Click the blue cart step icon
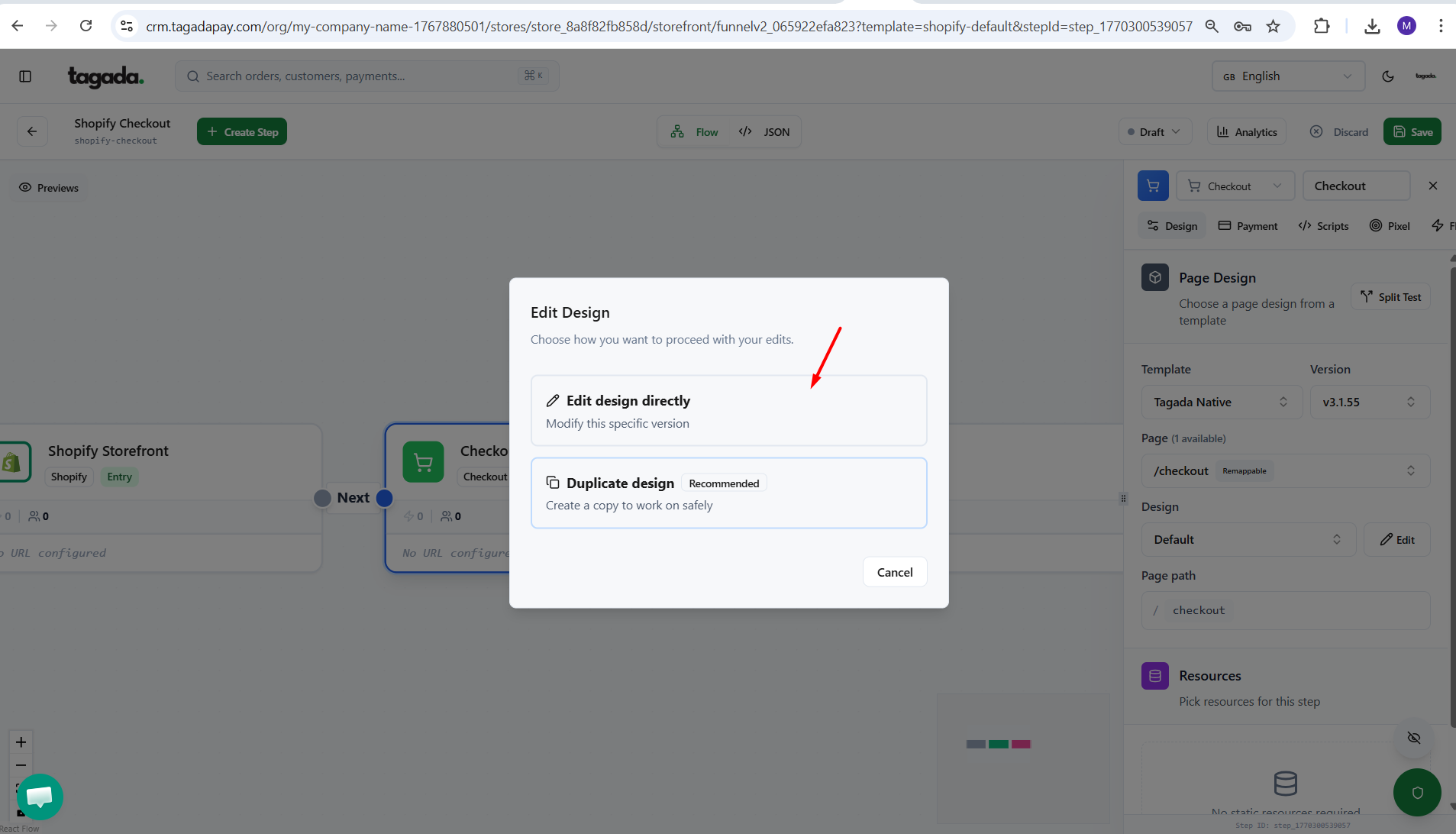Screen dimensions: 1456x834 [x=1153, y=186]
